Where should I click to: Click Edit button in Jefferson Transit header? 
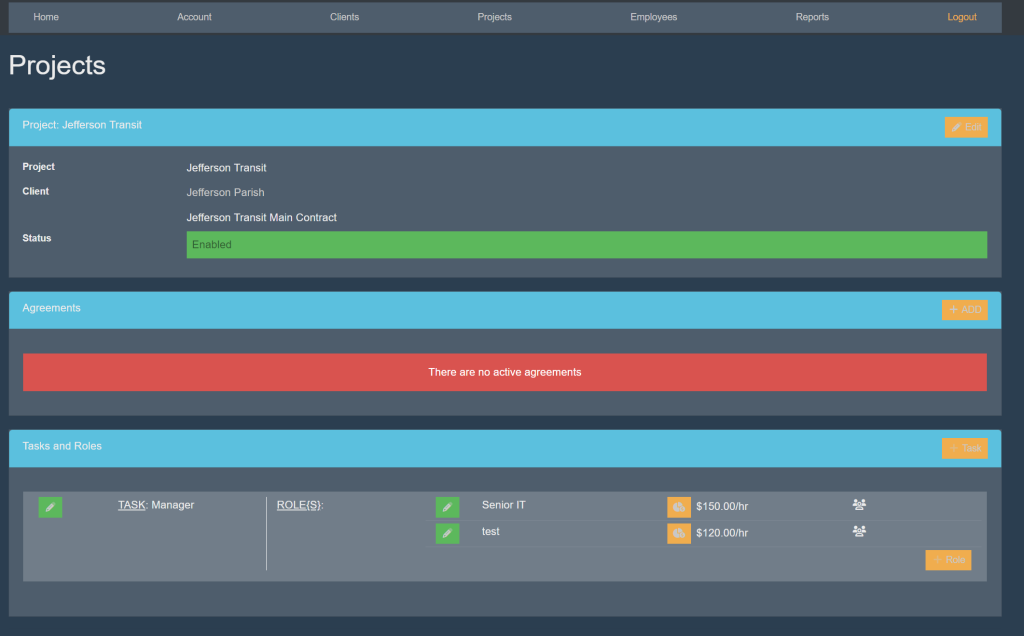(x=965, y=127)
